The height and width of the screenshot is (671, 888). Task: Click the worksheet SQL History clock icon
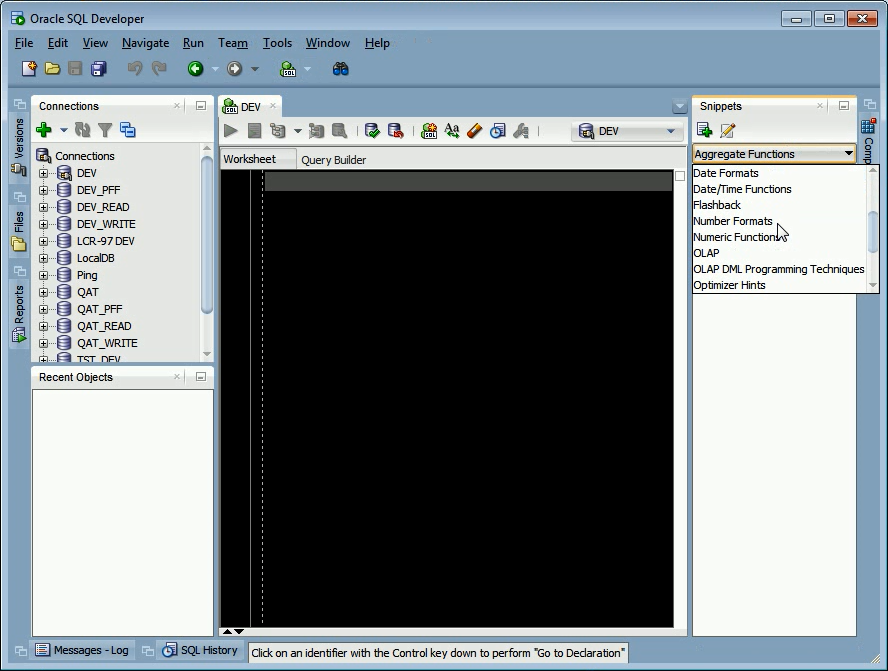pyautogui.click(x=497, y=131)
